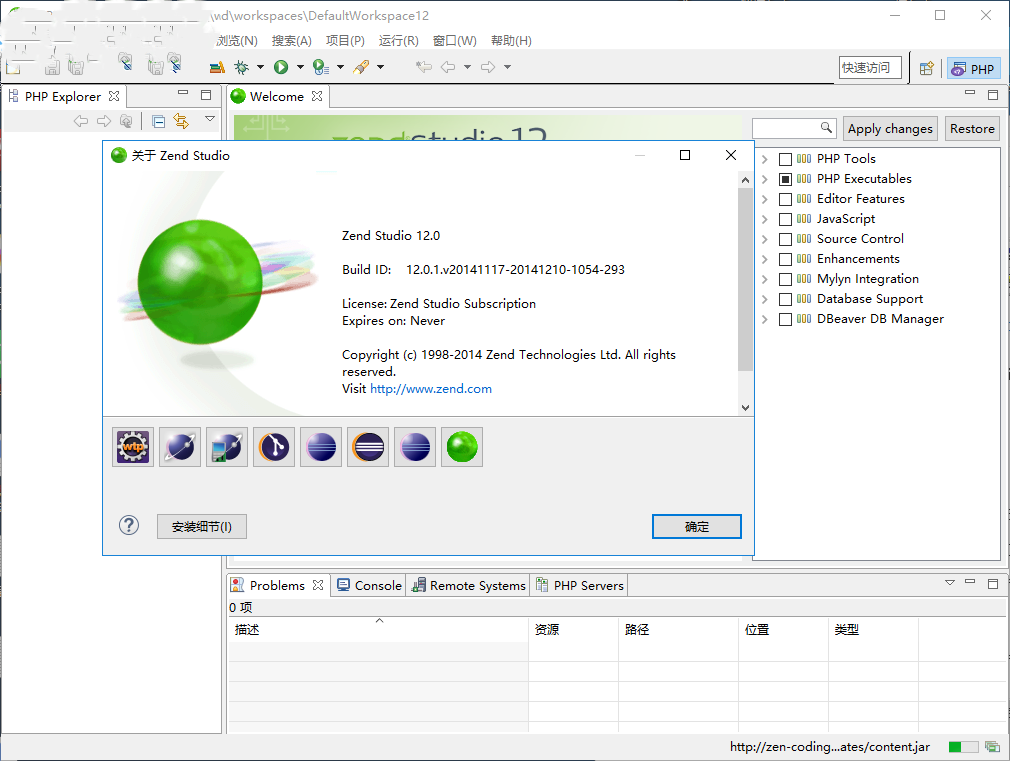Expand the Source Control tree node
Image resolution: width=1010 pixels, height=761 pixels.
coord(765,239)
